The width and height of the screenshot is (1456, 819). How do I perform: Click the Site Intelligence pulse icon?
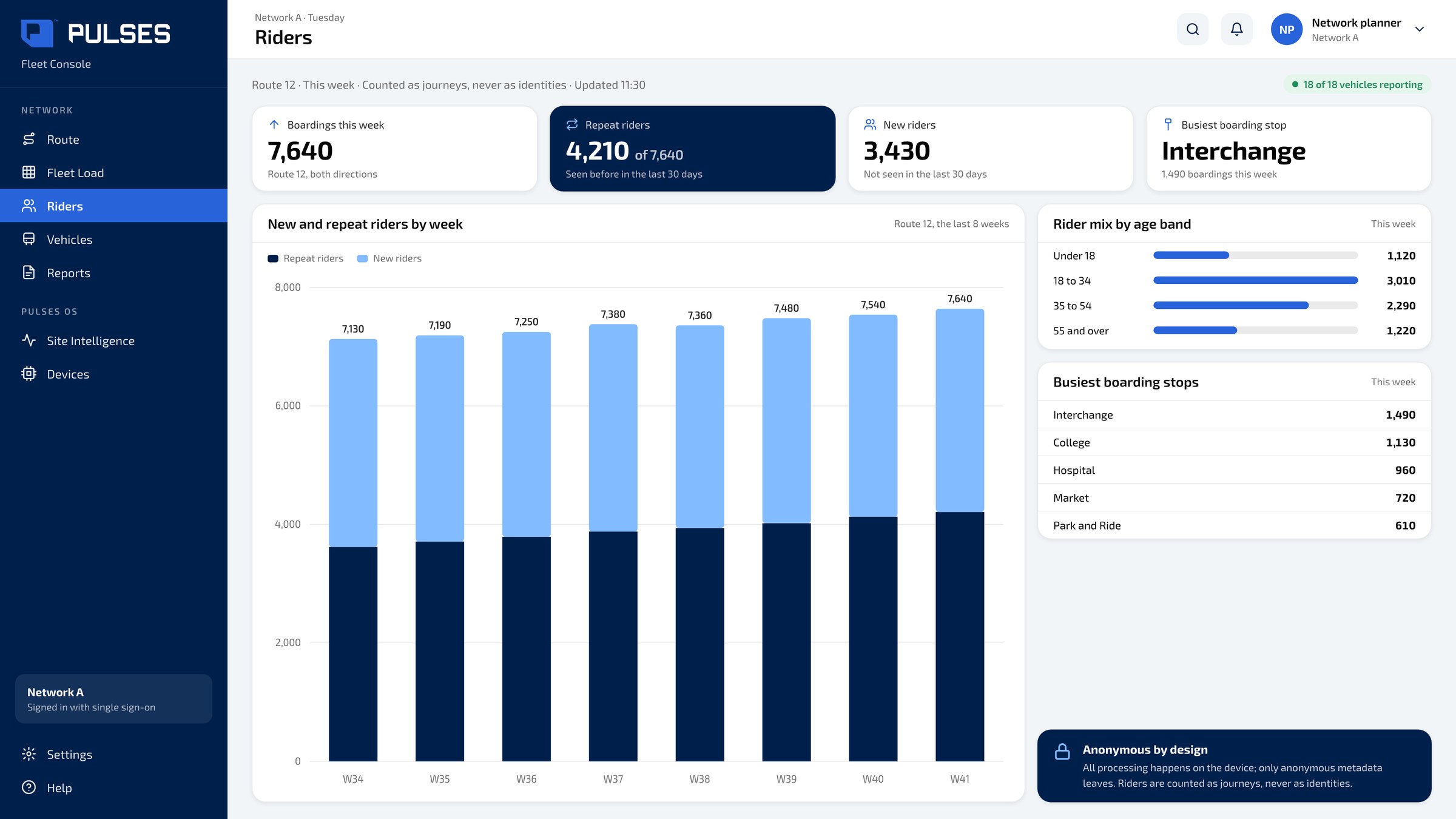(29, 341)
